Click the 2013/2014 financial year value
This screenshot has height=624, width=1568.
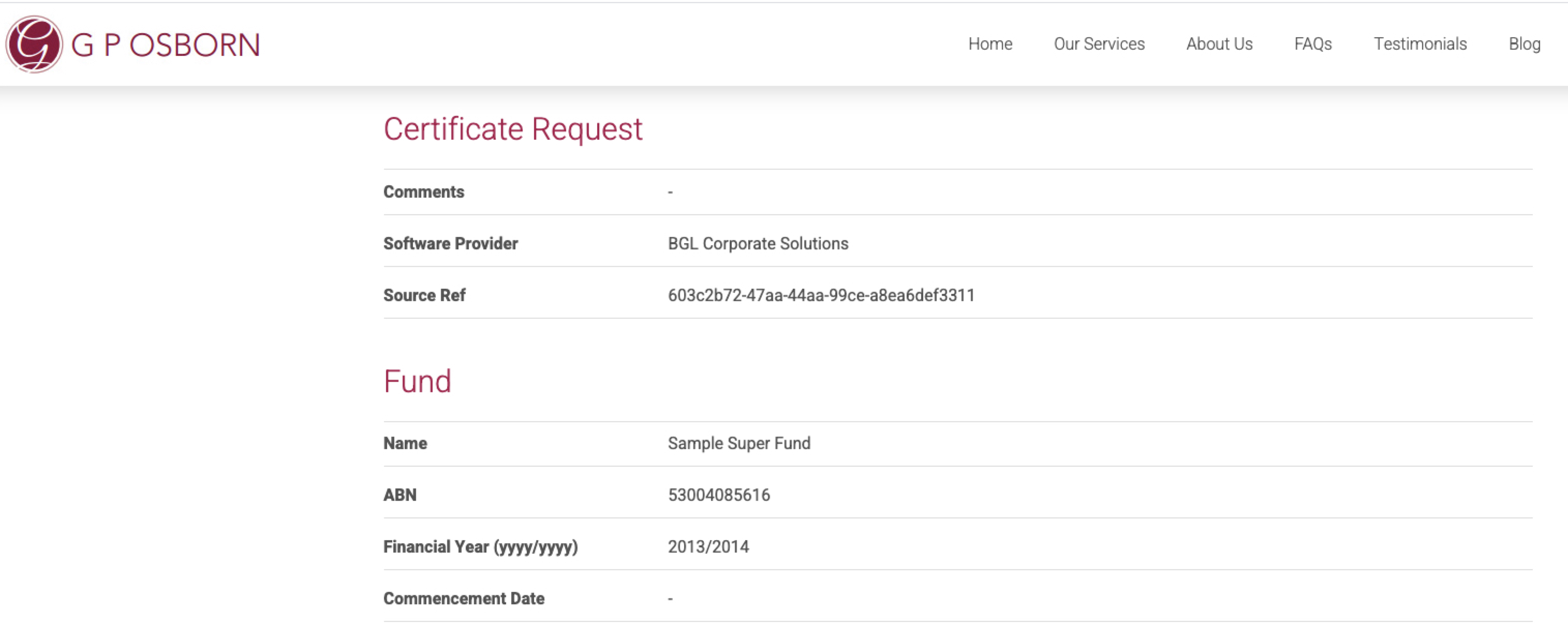point(708,547)
